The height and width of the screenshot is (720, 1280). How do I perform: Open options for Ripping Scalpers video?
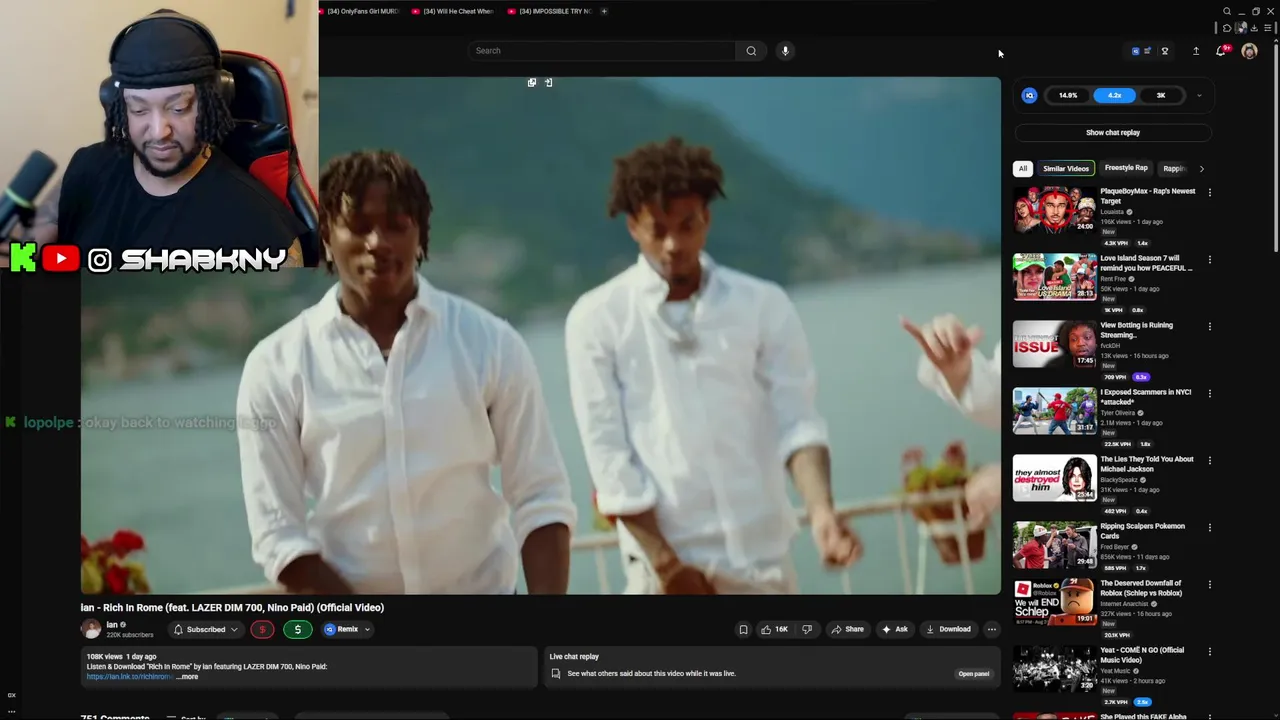[x=1210, y=527]
